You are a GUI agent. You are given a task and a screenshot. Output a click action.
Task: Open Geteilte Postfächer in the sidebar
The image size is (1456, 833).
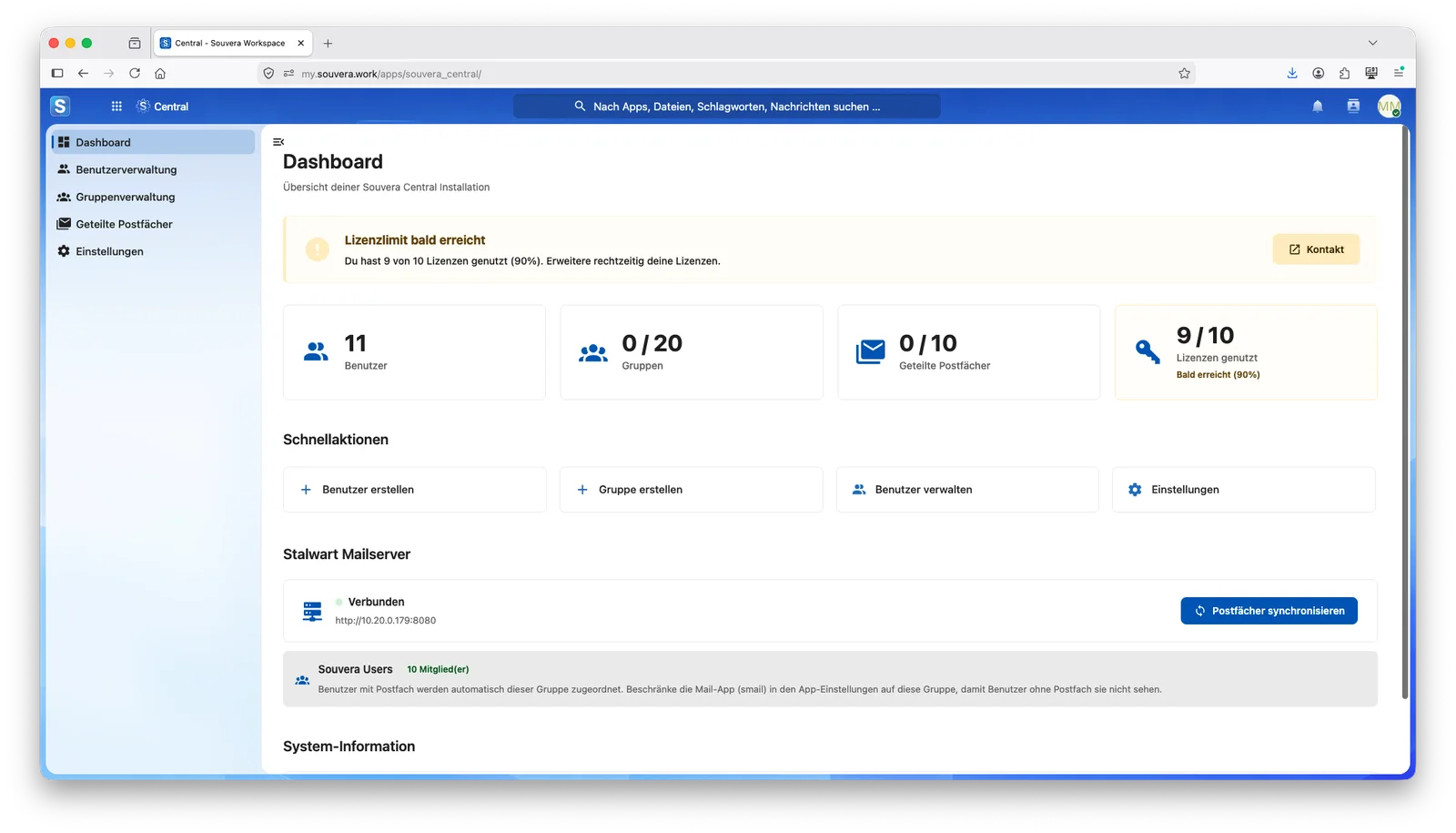click(153, 224)
